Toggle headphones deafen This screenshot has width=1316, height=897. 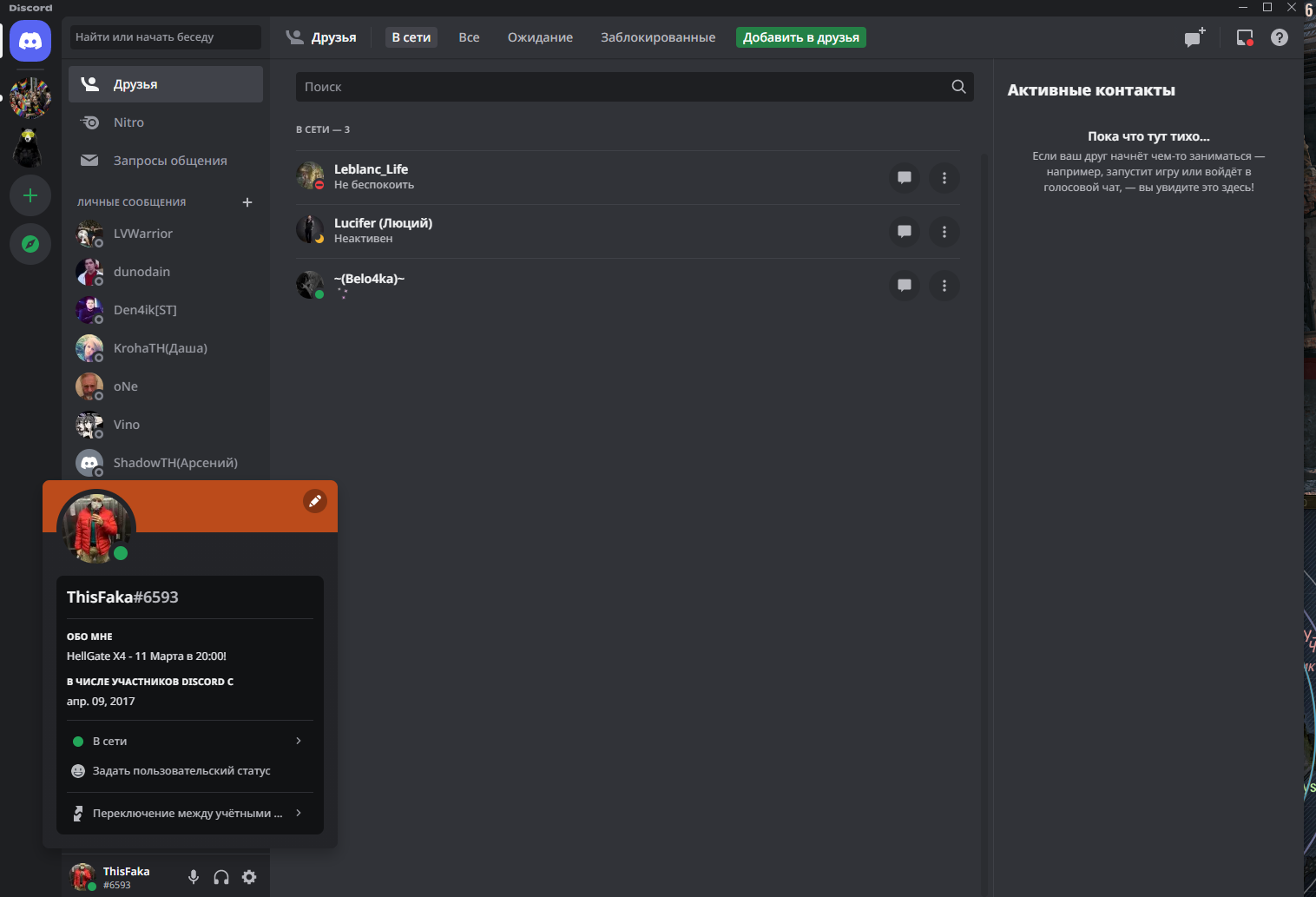click(221, 877)
